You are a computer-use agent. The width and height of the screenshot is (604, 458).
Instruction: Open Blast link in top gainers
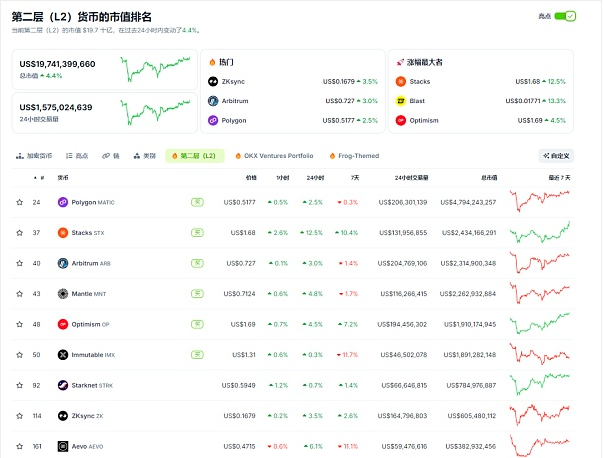pyautogui.click(x=417, y=101)
